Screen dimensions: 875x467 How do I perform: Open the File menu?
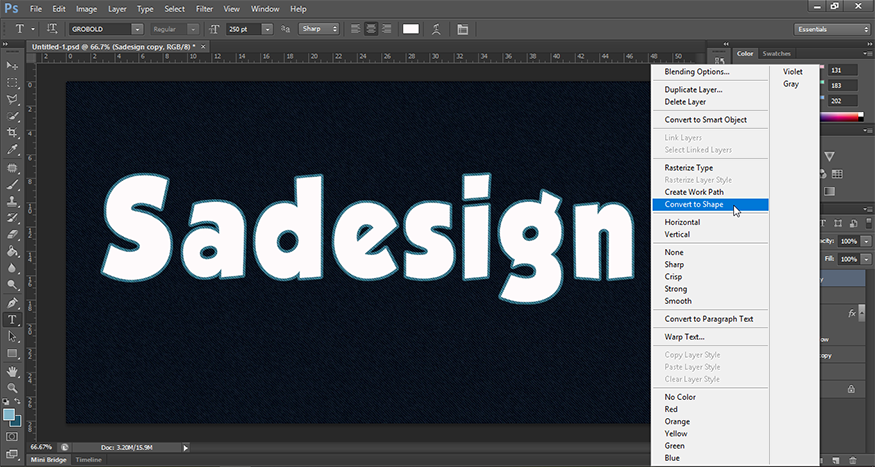(36, 9)
